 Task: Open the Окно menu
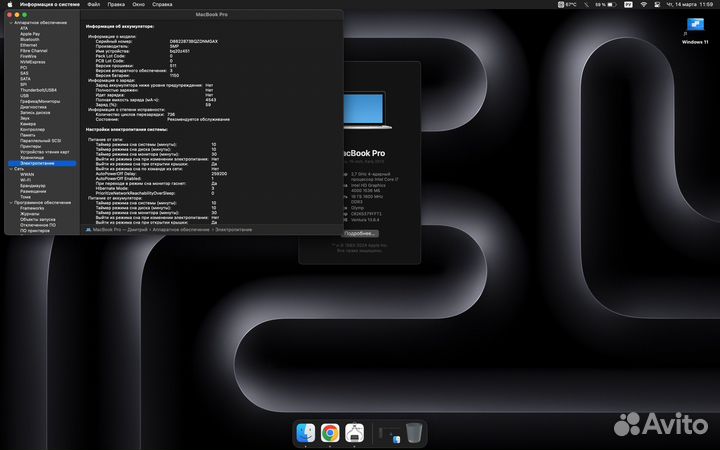tap(139, 5)
